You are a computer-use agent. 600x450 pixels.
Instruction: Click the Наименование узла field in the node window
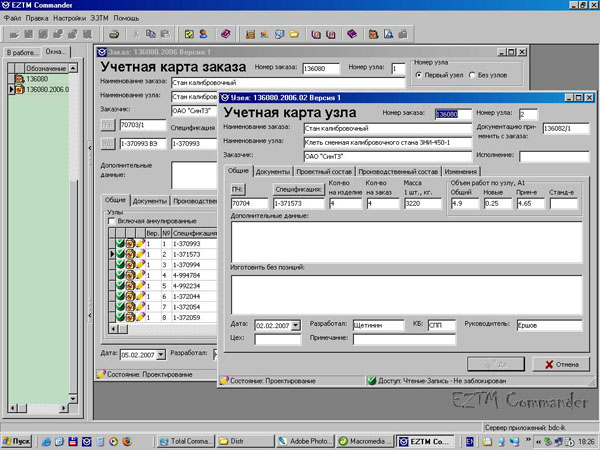[x=388, y=142]
